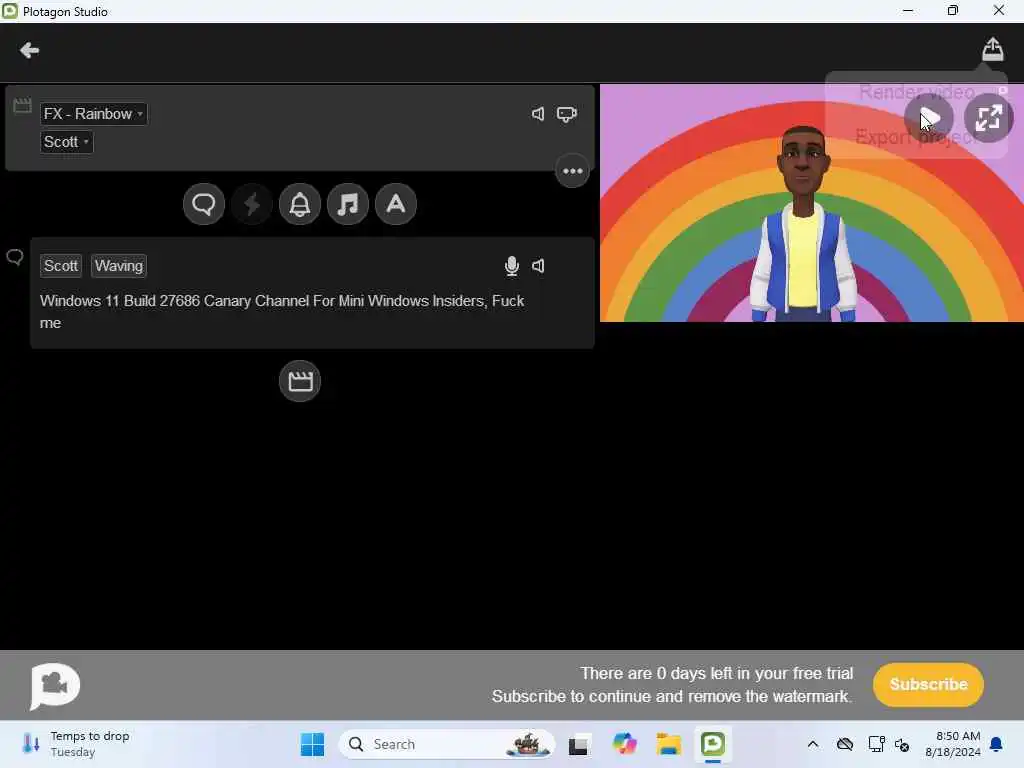This screenshot has width=1024, height=768.
Task: Click the speech bubble icon left of the dialogue
Action: 15,257
